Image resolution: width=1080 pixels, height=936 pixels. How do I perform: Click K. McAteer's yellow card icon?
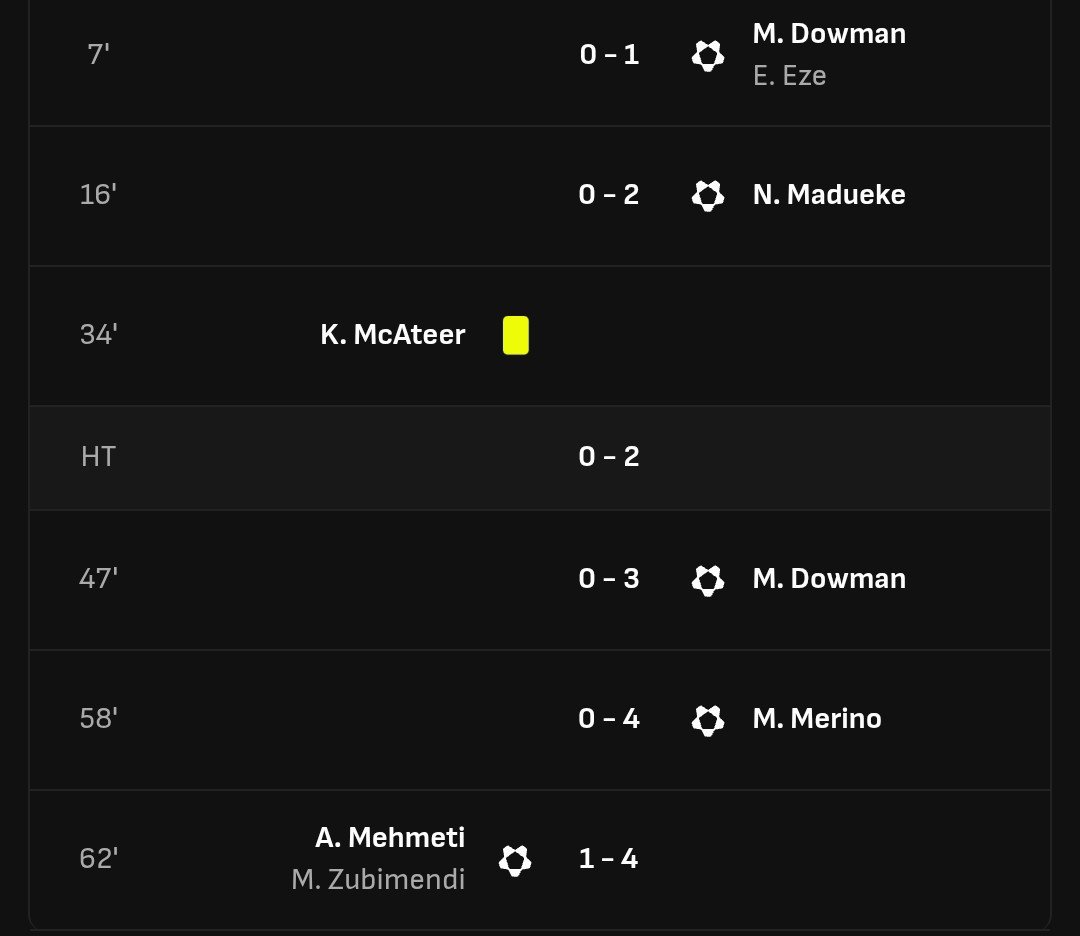tap(516, 335)
